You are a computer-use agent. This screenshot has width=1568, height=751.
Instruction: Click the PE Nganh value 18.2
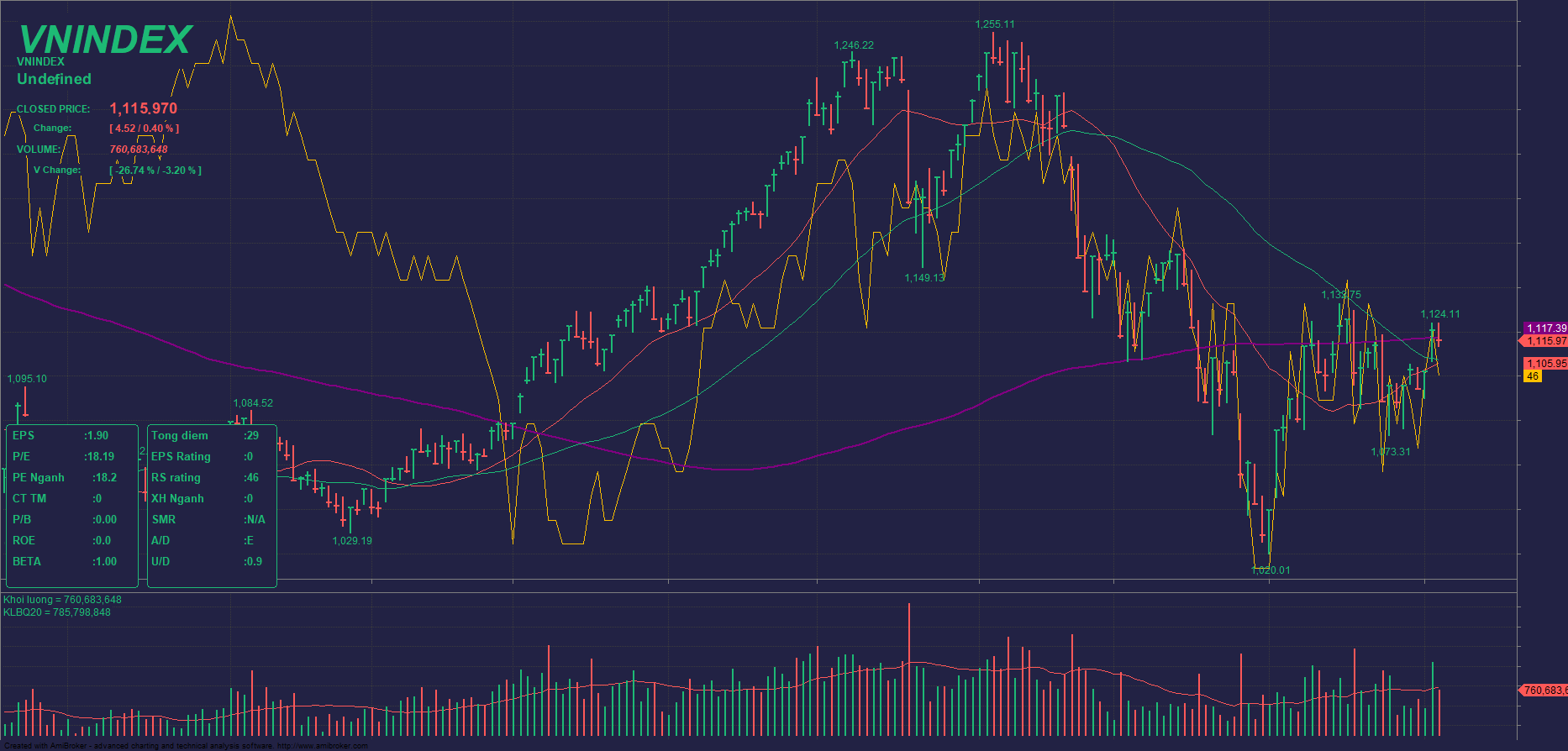[104, 478]
